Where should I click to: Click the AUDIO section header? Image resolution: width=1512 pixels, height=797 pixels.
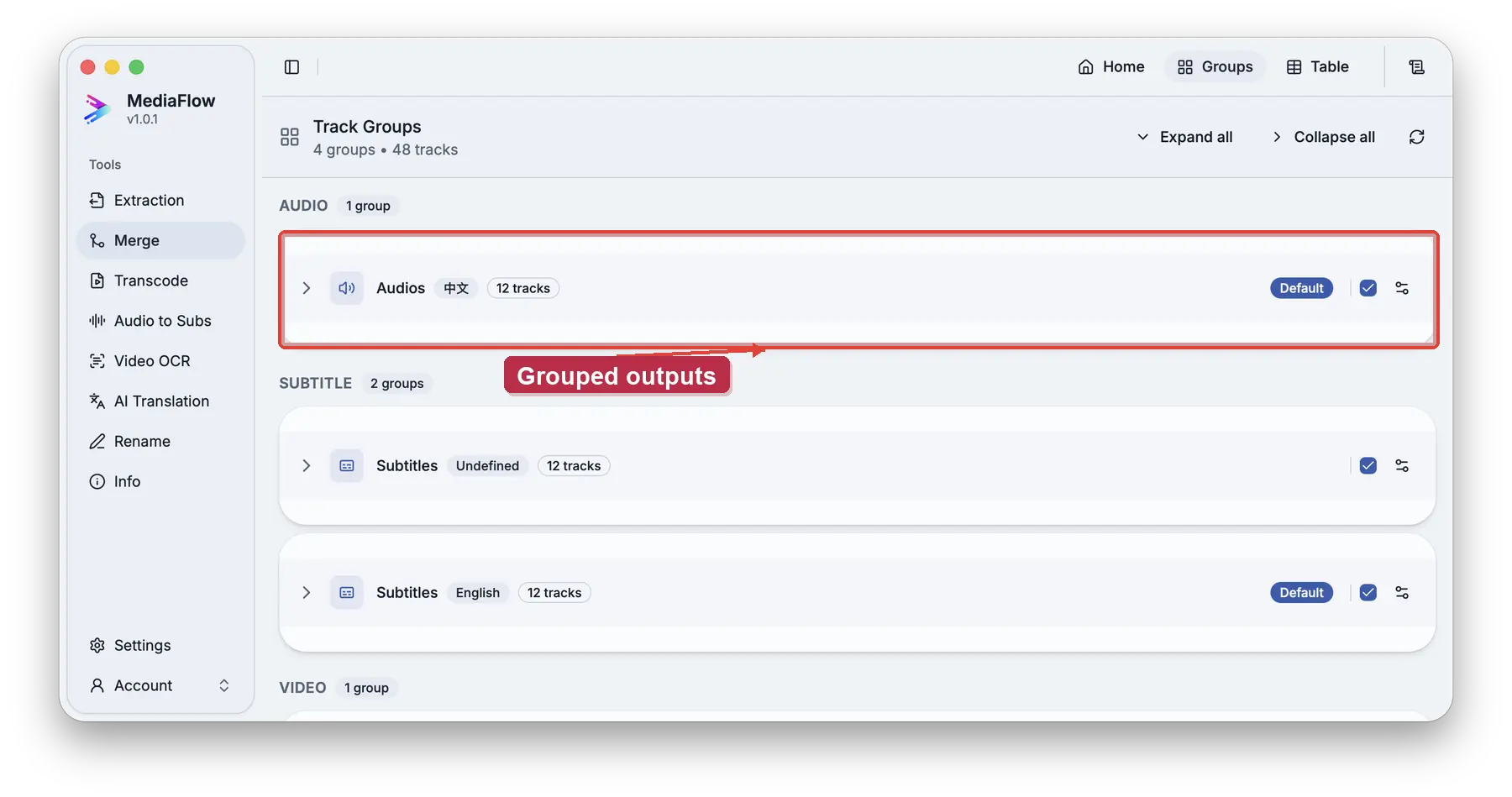(303, 206)
